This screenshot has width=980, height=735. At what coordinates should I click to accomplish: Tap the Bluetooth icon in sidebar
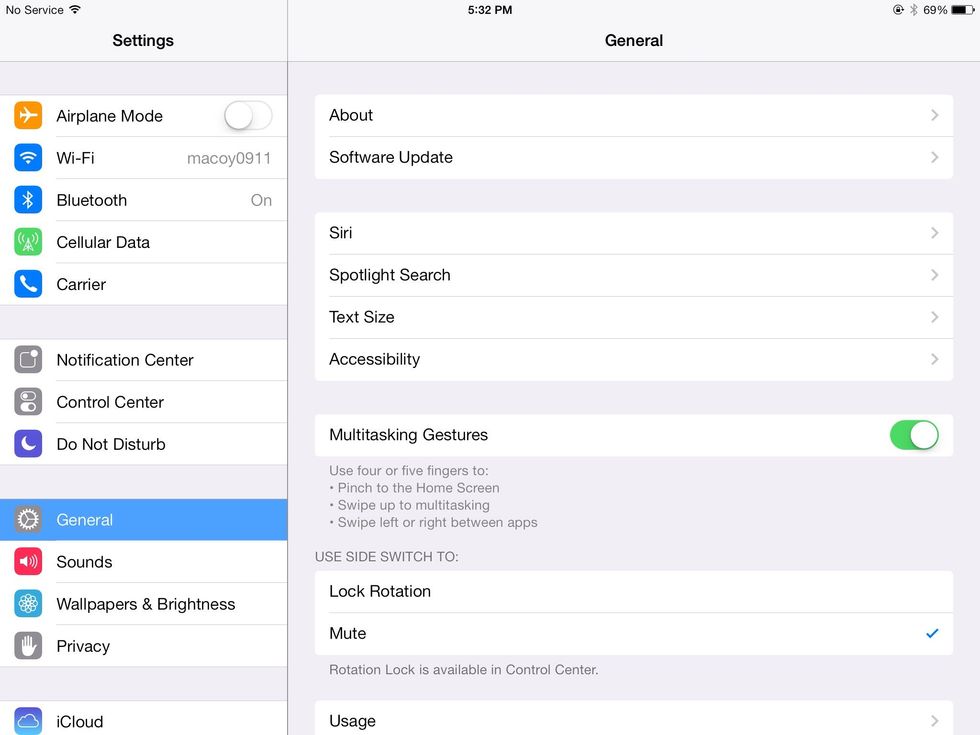28,200
